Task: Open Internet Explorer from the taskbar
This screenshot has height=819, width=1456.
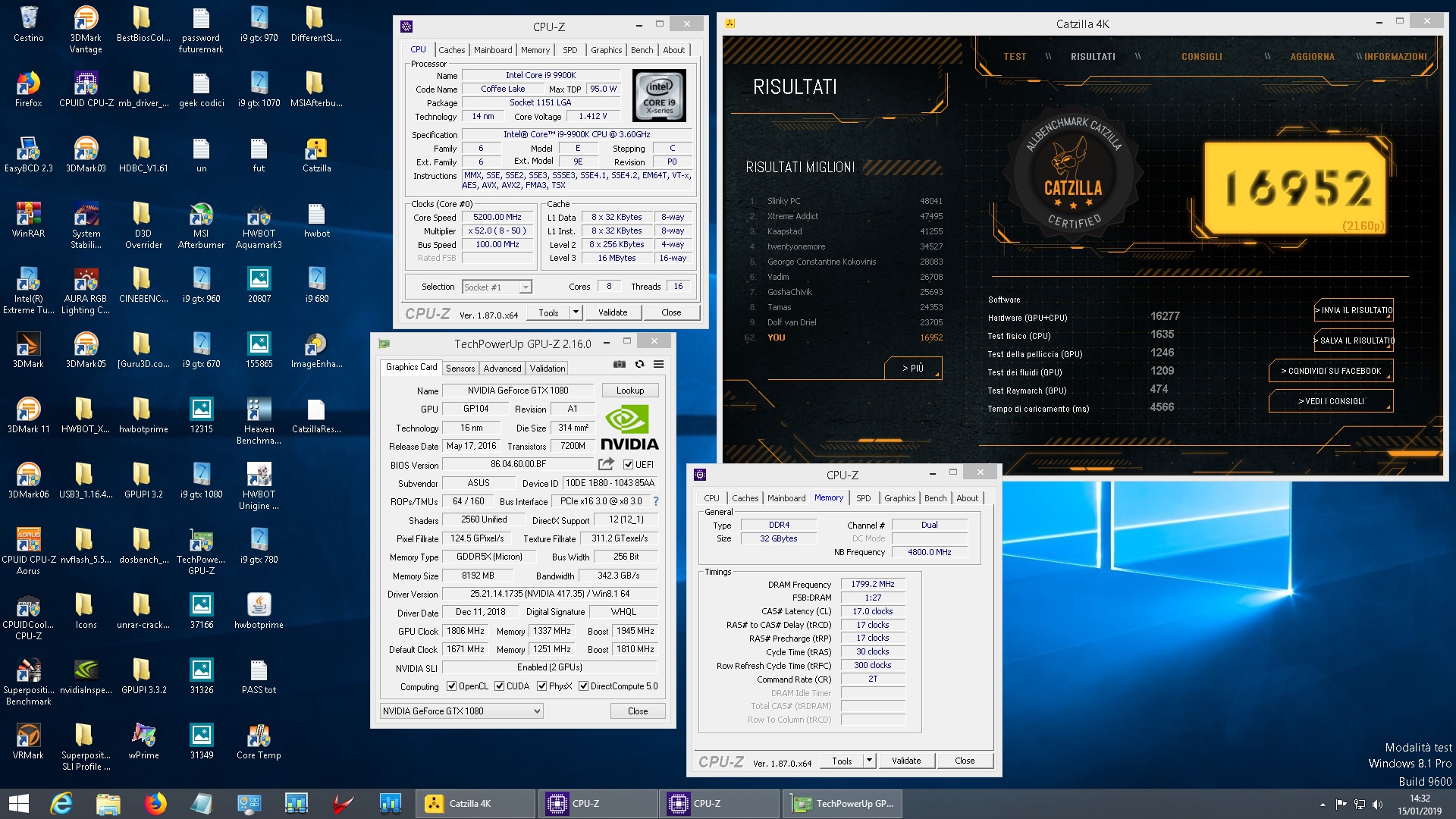Action: pos(61,804)
